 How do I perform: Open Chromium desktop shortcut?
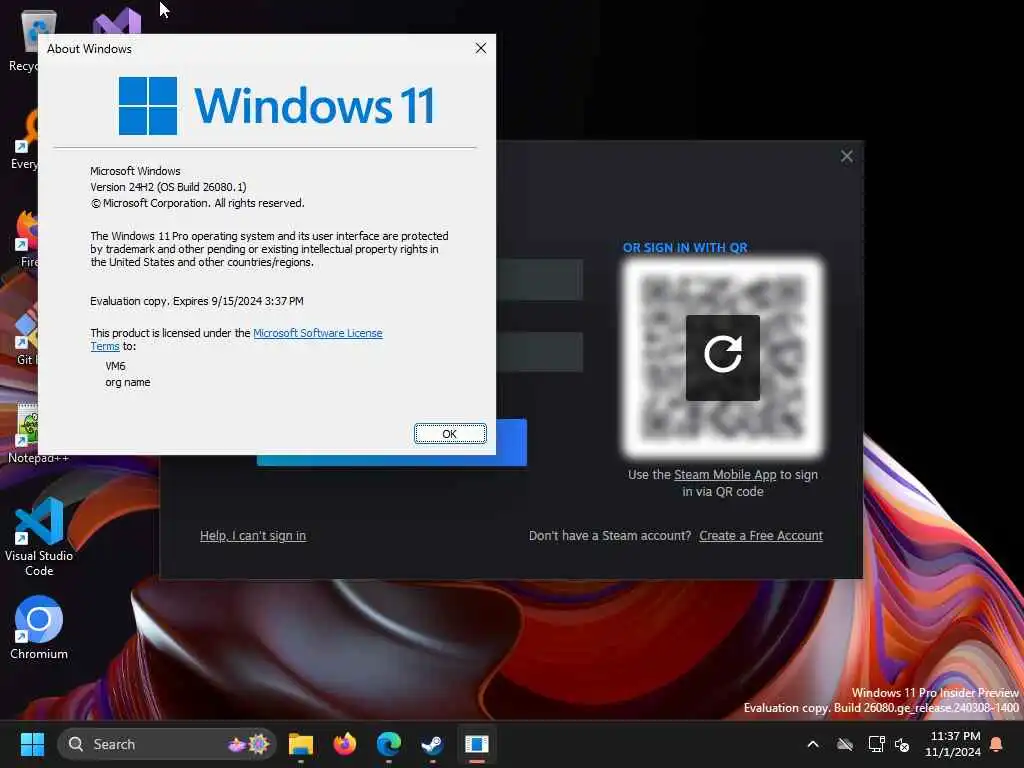(x=39, y=628)
